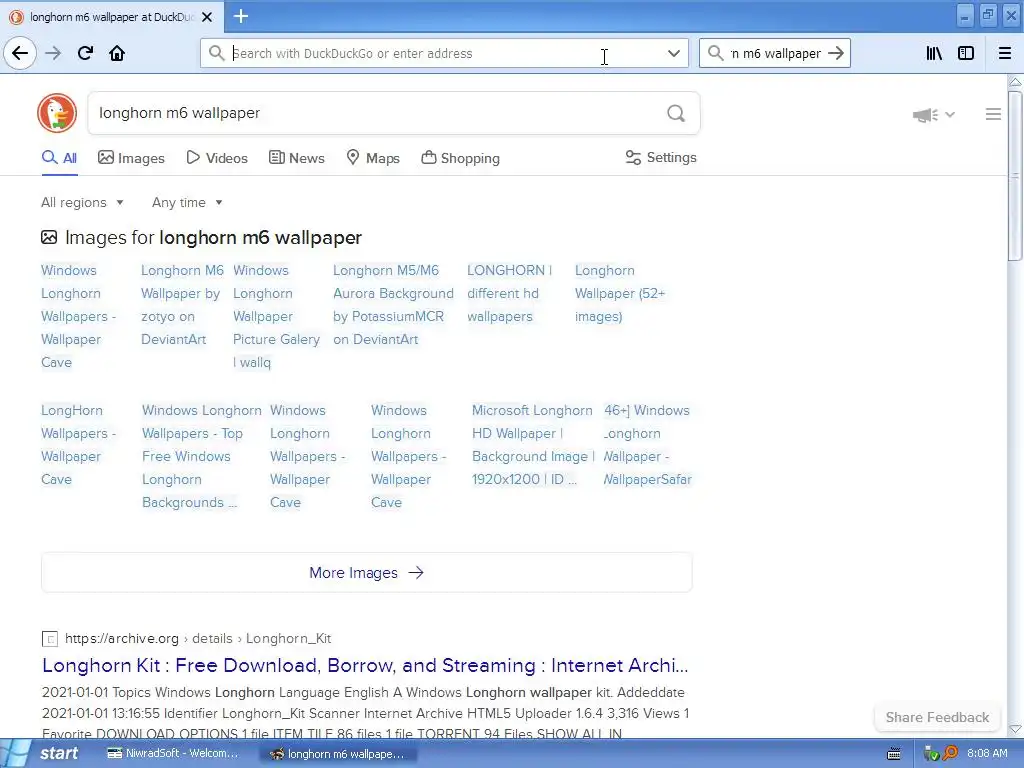Open Microsoft Longhorn HD Wallpaper link
This screenshot has height=768, width=1024.
533,445
